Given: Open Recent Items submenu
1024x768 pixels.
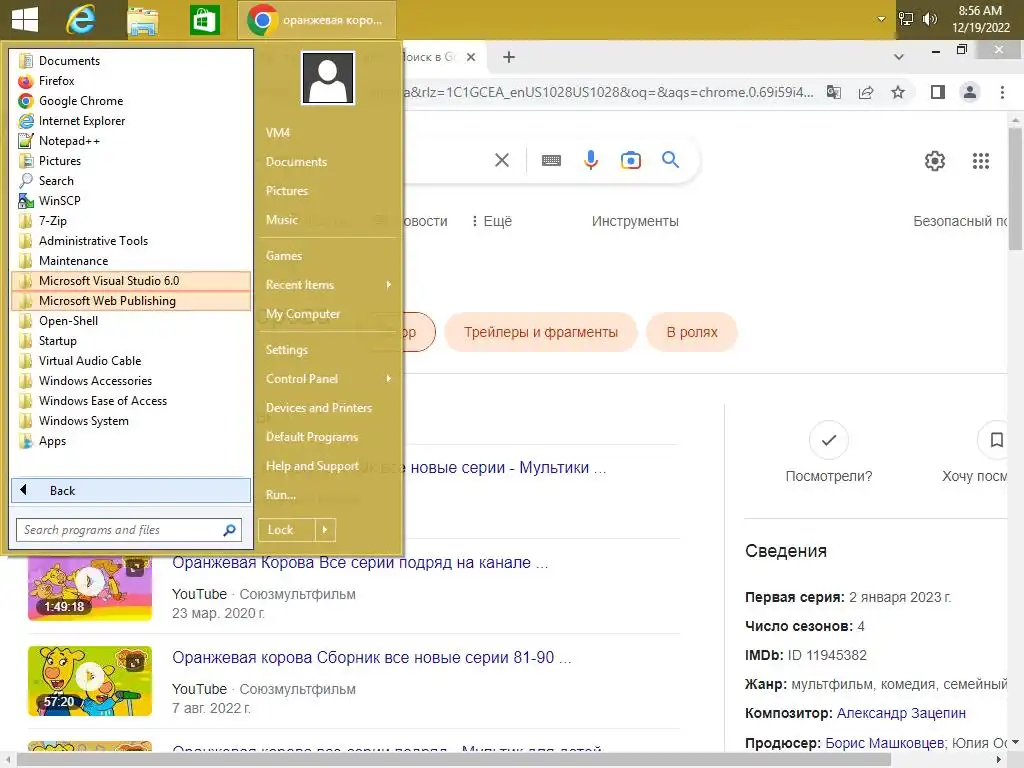Looking at the screenshot, I should [x=328, y=285].
